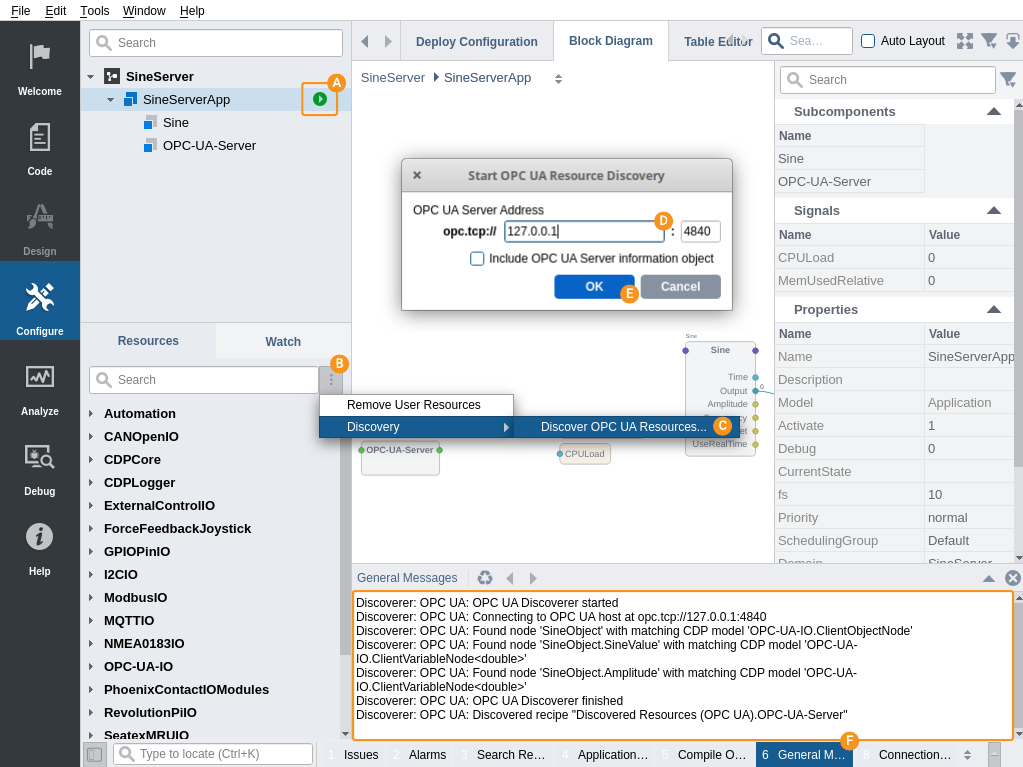Image resolution: width=1023 pixels, height=767 pixels.
Task: Select Discover OPC UA Resources menu item
Action: [x=623, y=427]
